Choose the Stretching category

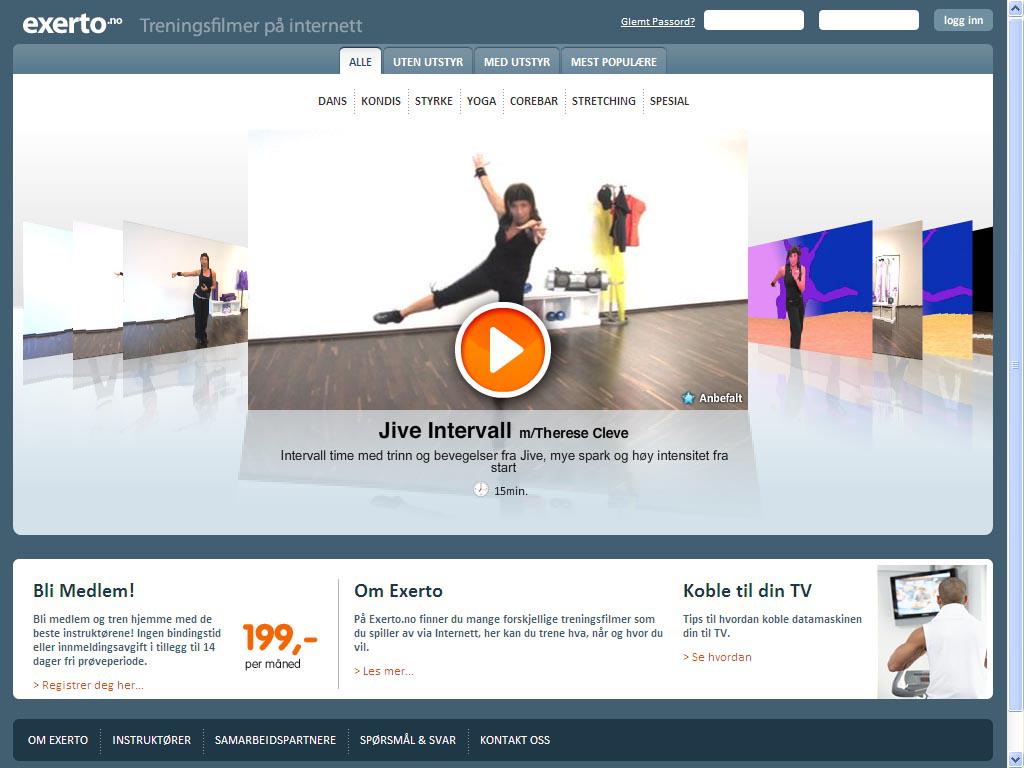(603, 101)
